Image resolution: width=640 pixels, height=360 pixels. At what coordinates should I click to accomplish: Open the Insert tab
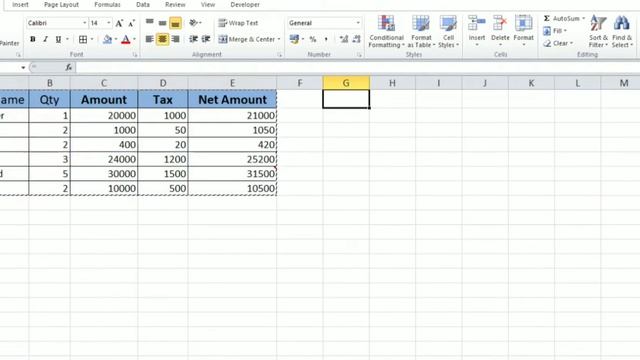pos(20,5)
